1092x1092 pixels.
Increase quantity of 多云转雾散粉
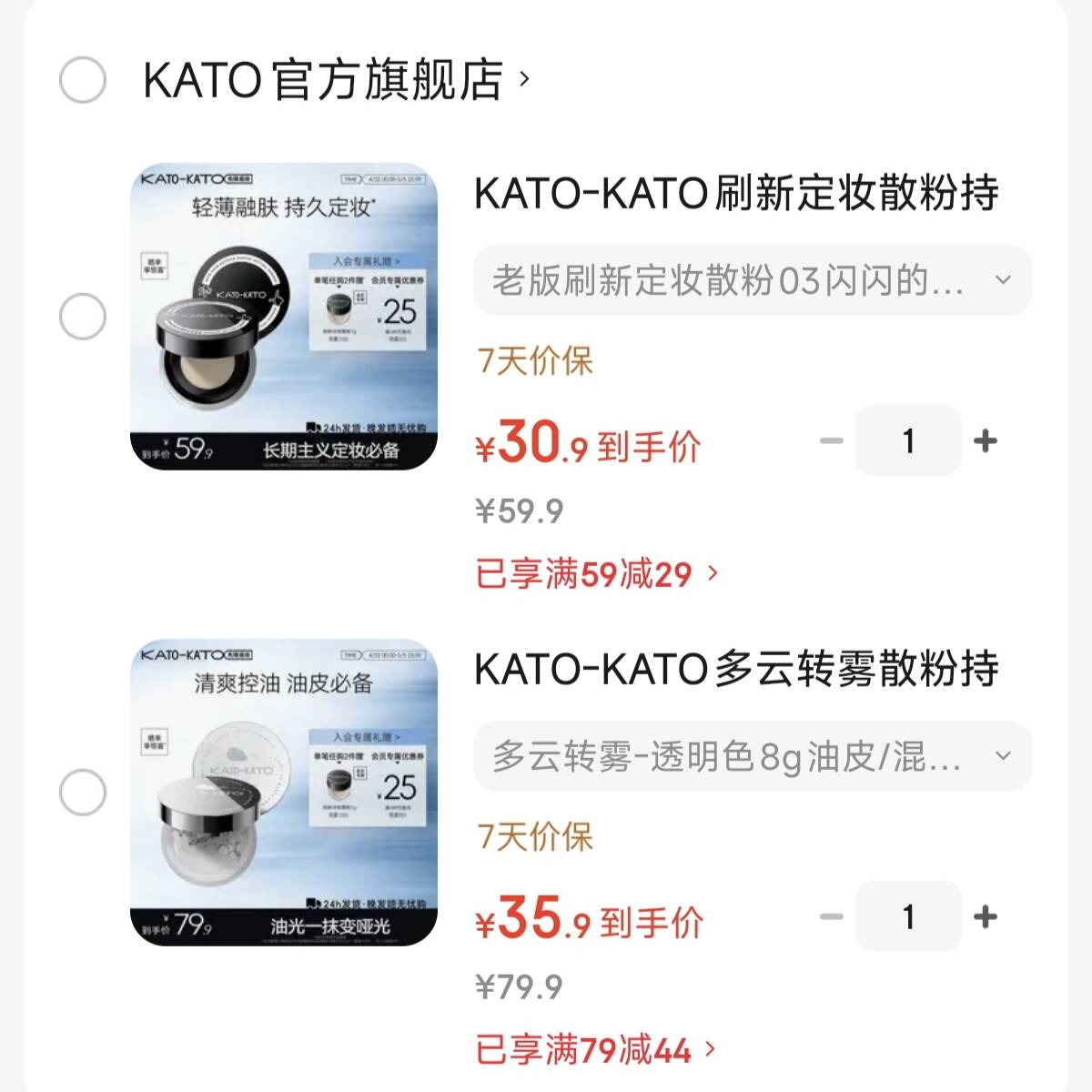pyautogui.click(x=986, y=916)
